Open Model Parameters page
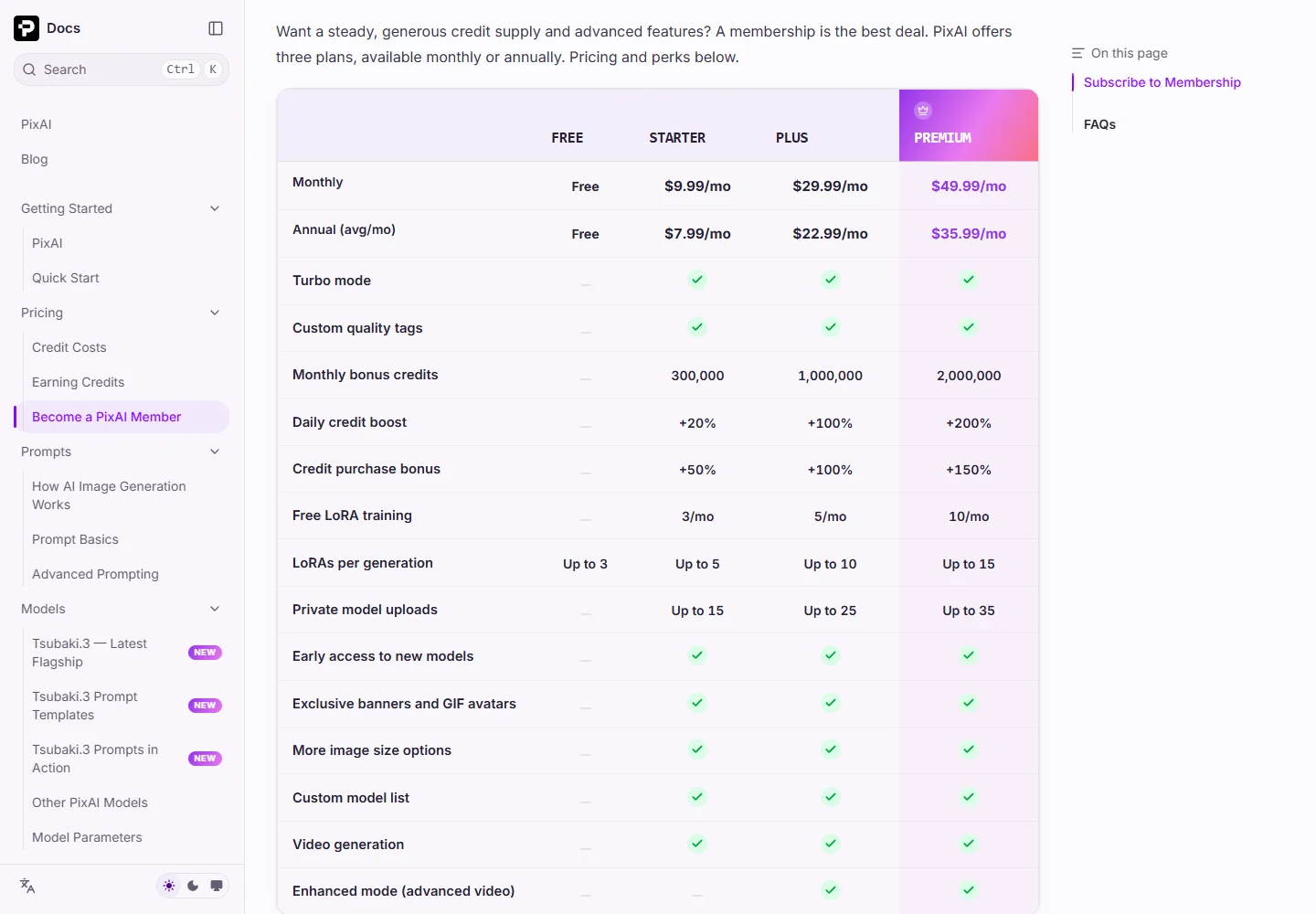1316x914 pixels. 87,837
